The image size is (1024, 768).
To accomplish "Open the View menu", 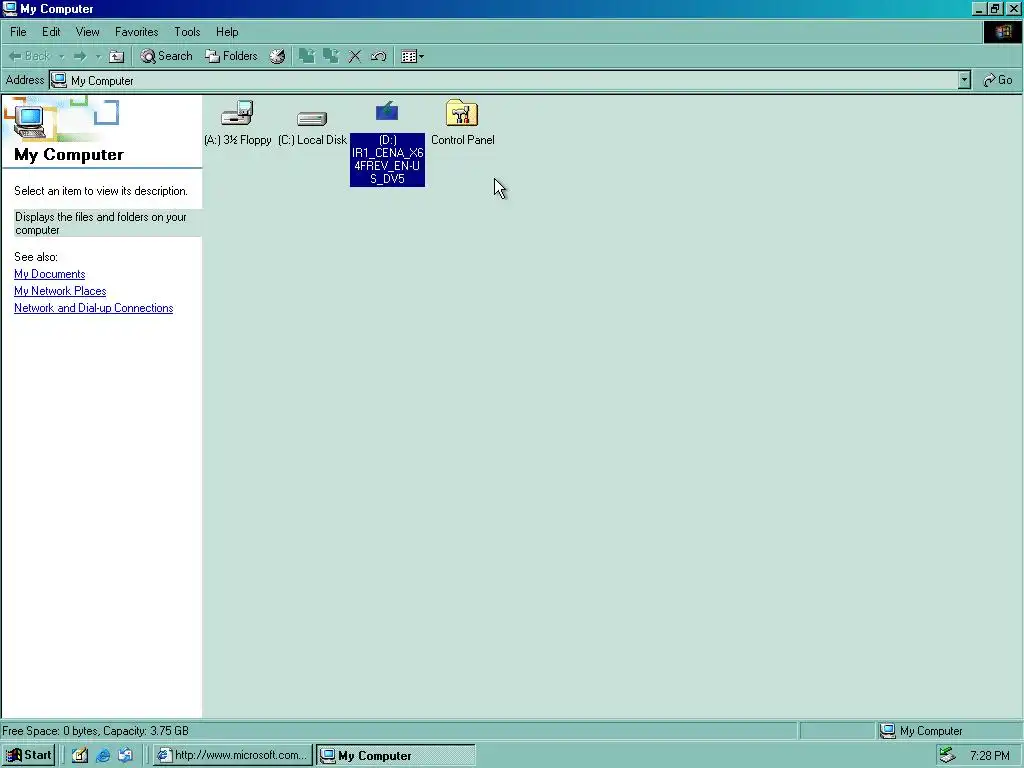I will [88, 31].
